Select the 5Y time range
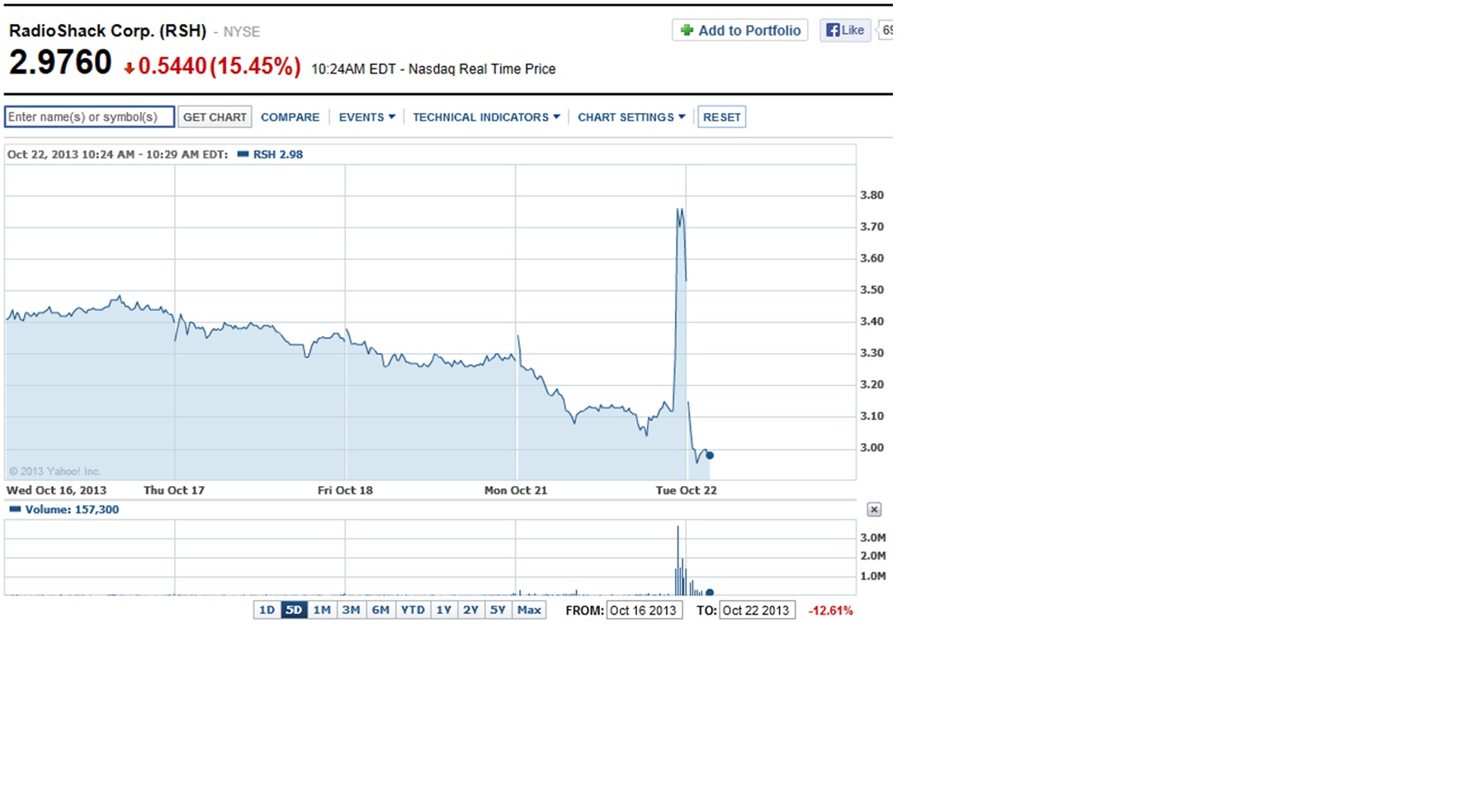Viewport: 1469px width, 812px height. [x=498, y=611]
